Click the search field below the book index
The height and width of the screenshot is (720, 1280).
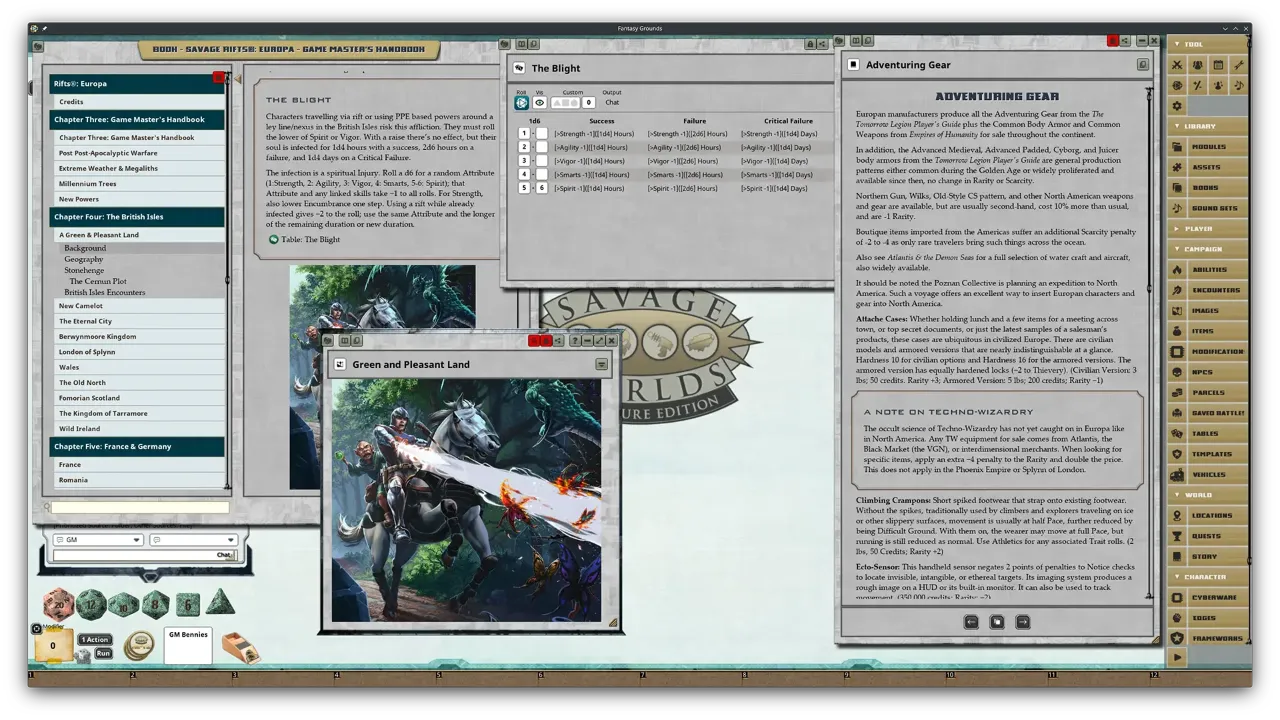(140, 508)
